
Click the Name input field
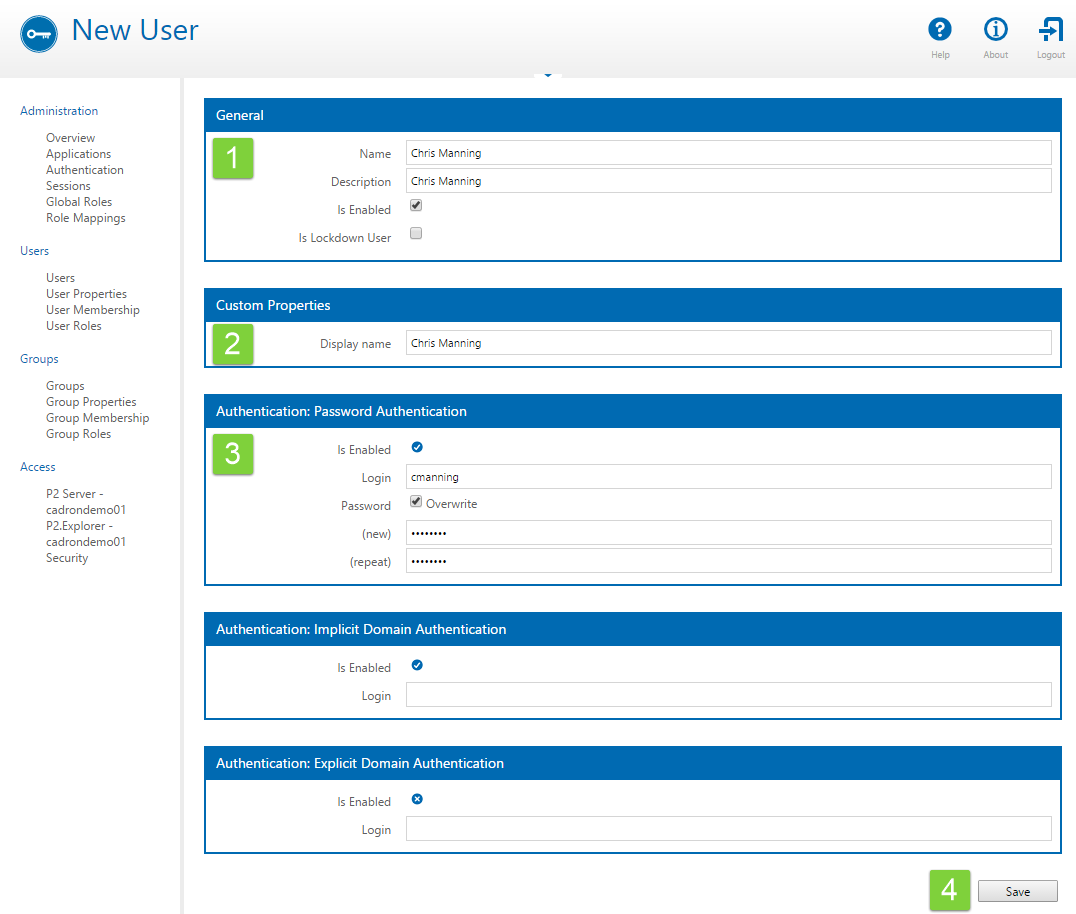[728, 153]
